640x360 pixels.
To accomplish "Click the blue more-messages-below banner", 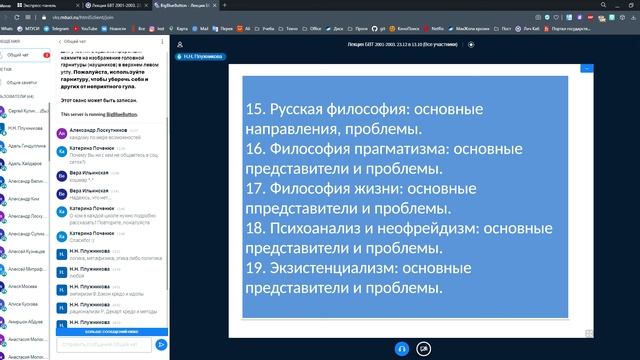I will click(111, 332).
